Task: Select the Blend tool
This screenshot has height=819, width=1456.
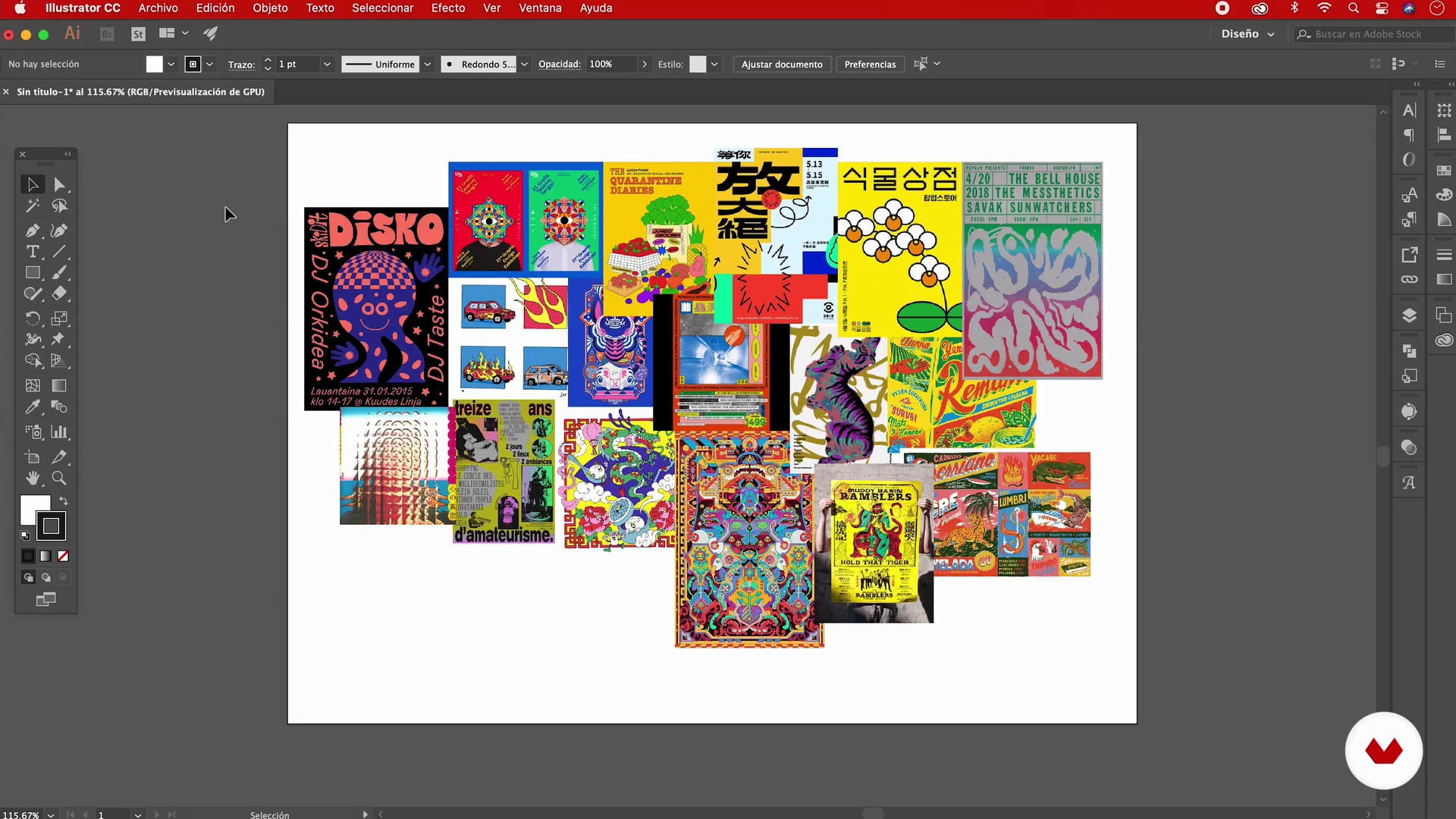Action: (x=59, y=407)
